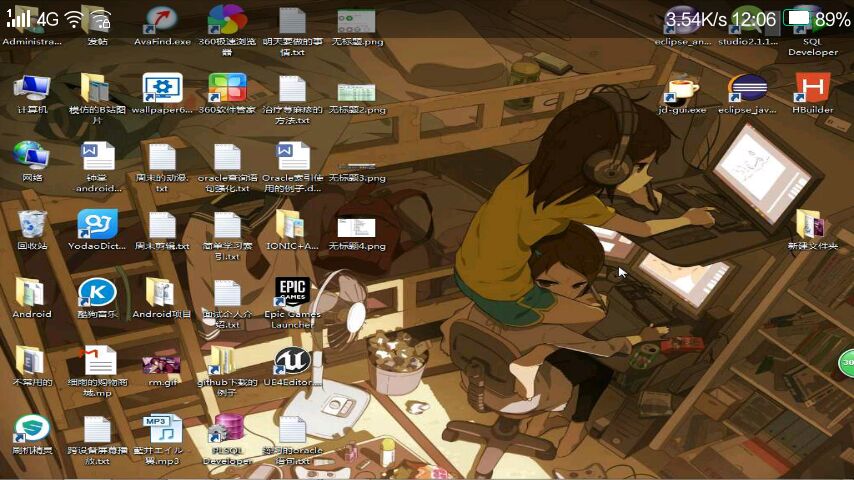Screen dimensions: 854x480
Task: Open the Administrator user folder icon
Action: tap(32, 27)
